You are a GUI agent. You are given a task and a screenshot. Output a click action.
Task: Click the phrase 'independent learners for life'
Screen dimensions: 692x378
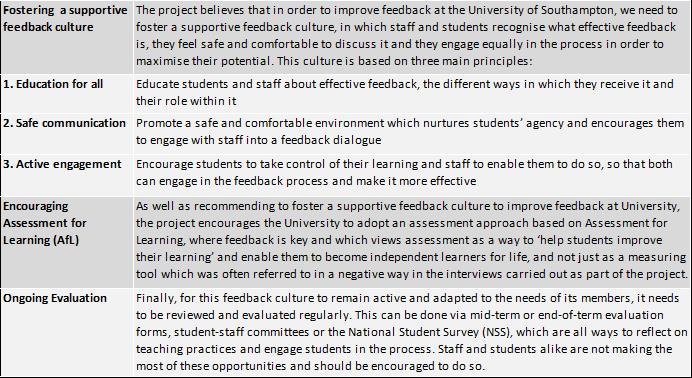pyautogui.click(x=448, y=257)
